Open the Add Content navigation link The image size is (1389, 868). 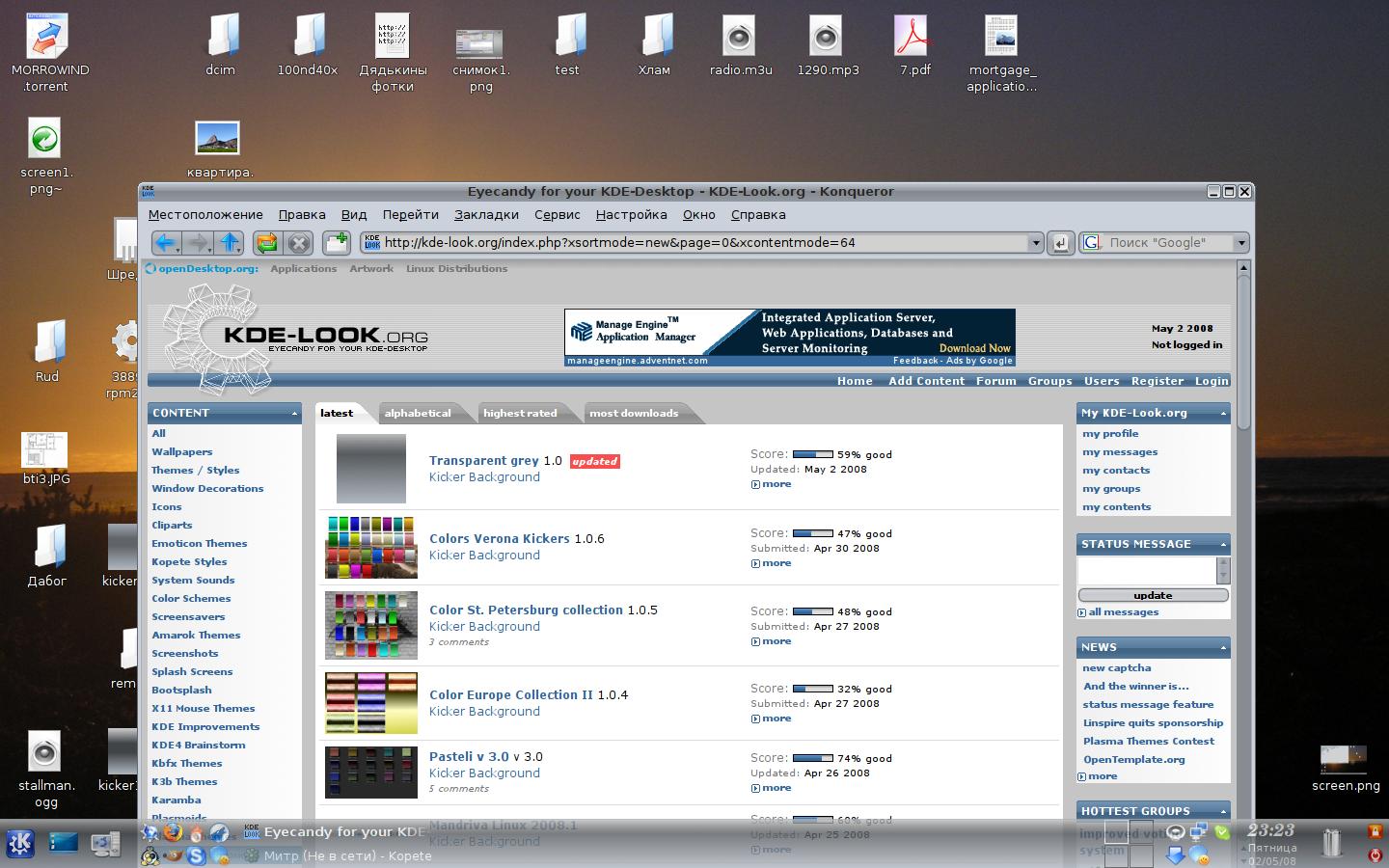tap(926, 381)
